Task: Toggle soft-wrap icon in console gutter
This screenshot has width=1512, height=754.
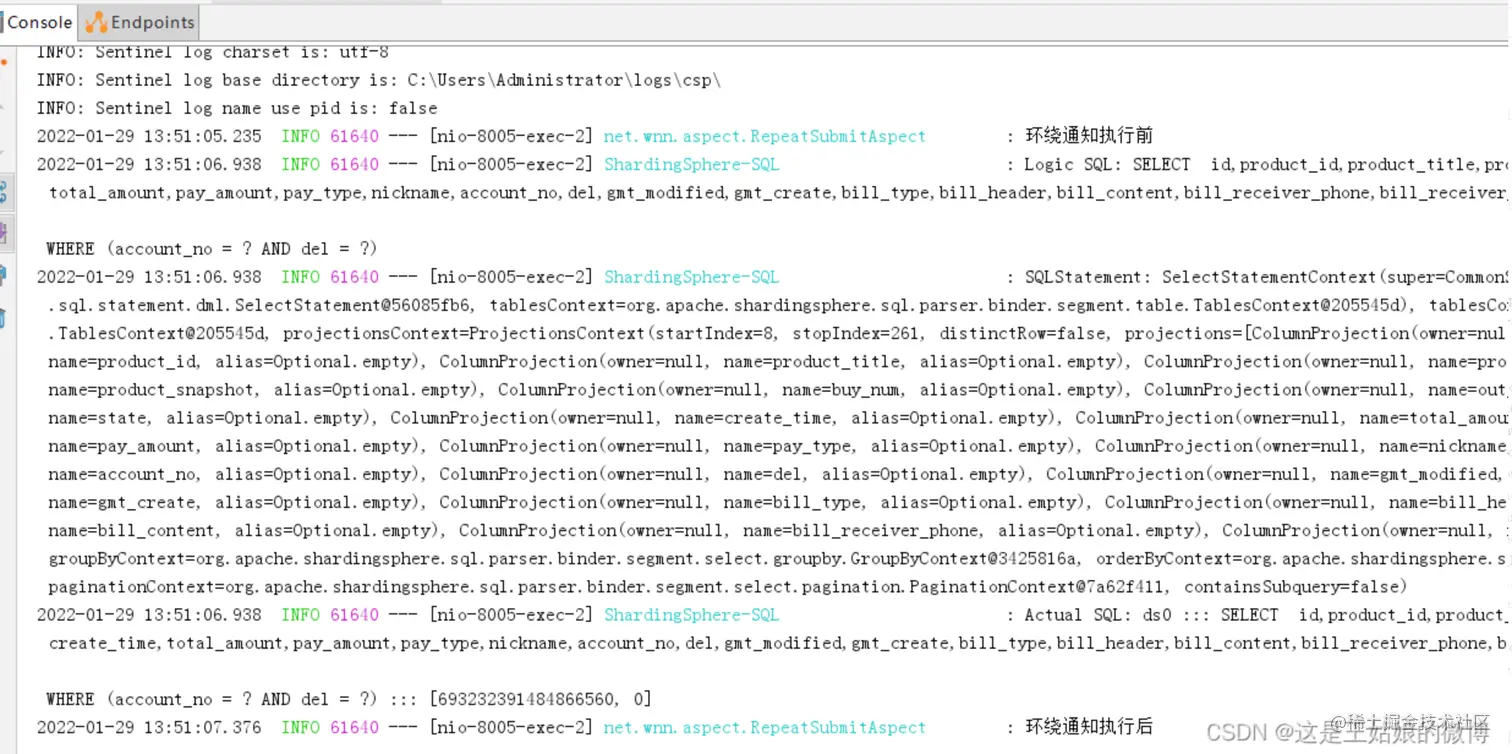Action: [4, 192]
